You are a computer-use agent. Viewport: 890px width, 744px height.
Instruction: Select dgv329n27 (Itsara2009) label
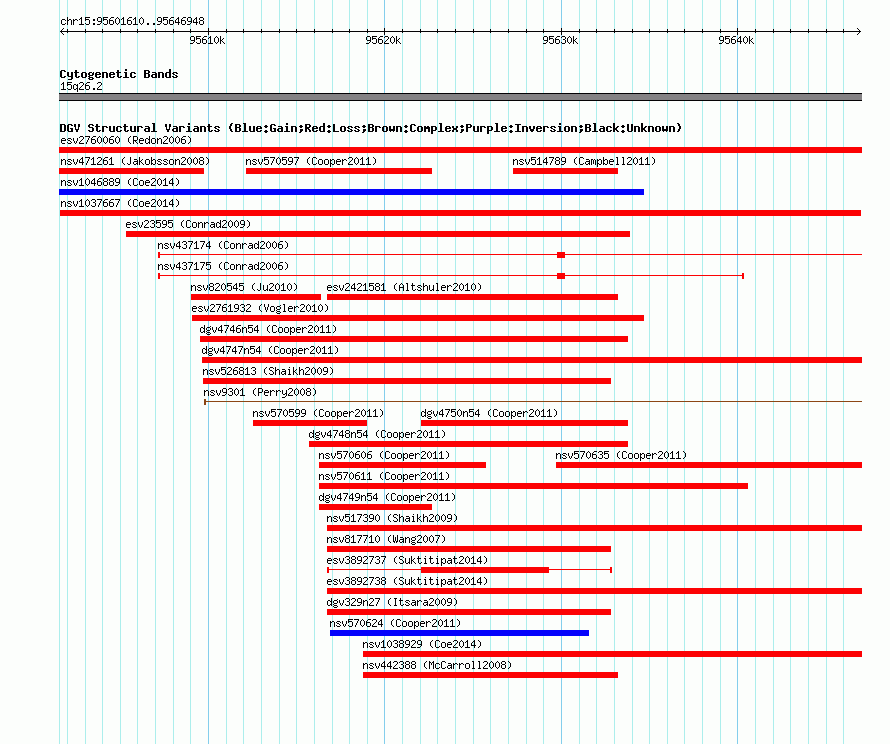point(392,602)
